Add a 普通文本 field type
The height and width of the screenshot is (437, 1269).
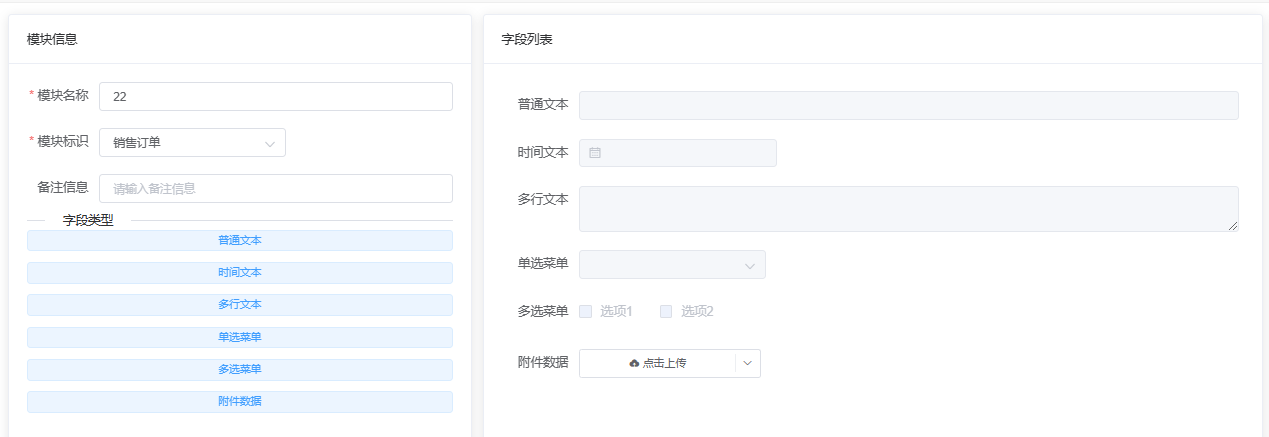coord(239,240)
